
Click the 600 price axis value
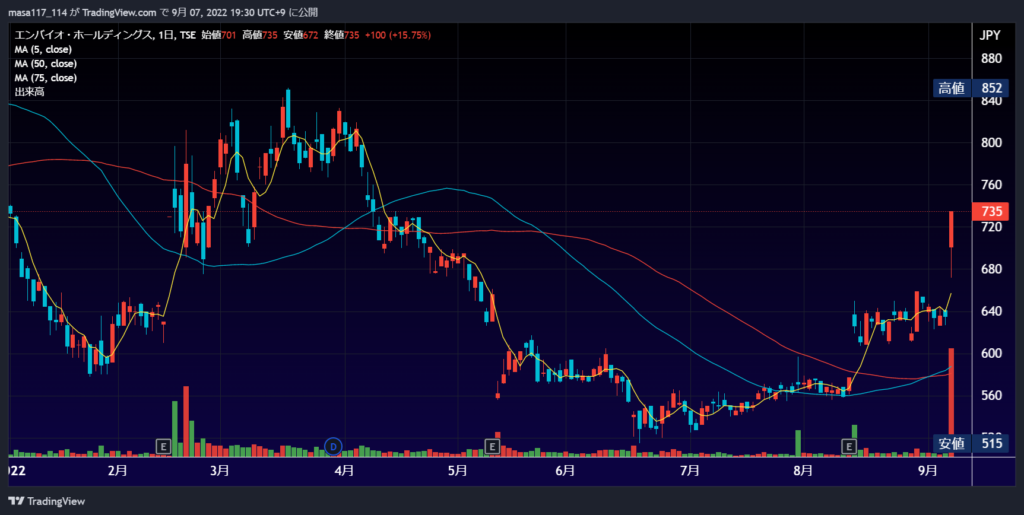pyautogui.click(x=991, y=353)
